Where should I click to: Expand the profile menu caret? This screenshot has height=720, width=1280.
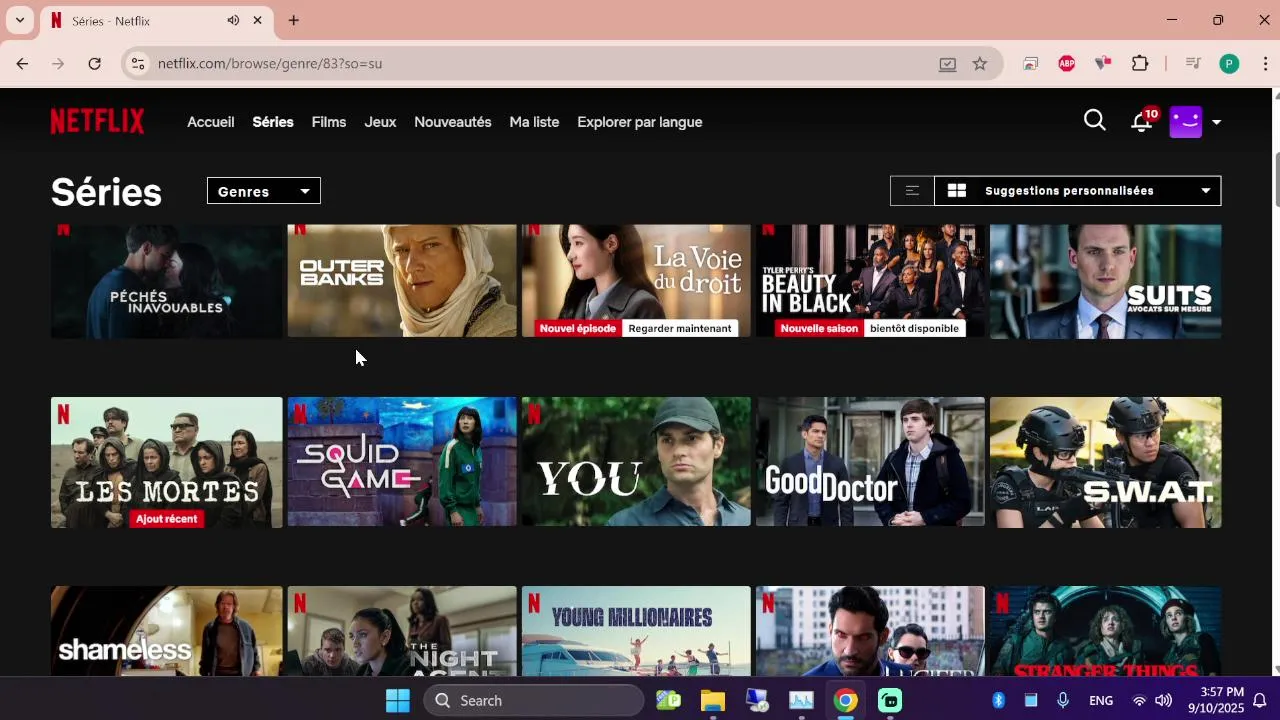pyautogui.click(x=1216, y=122)
